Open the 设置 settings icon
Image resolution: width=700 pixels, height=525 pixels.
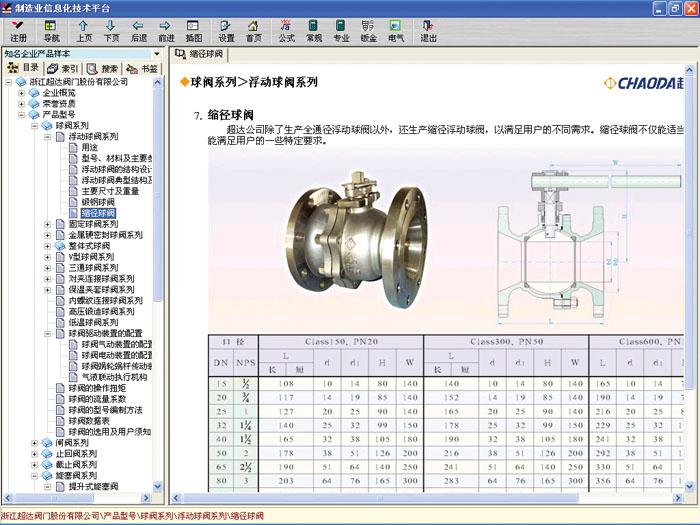[227, 30]
